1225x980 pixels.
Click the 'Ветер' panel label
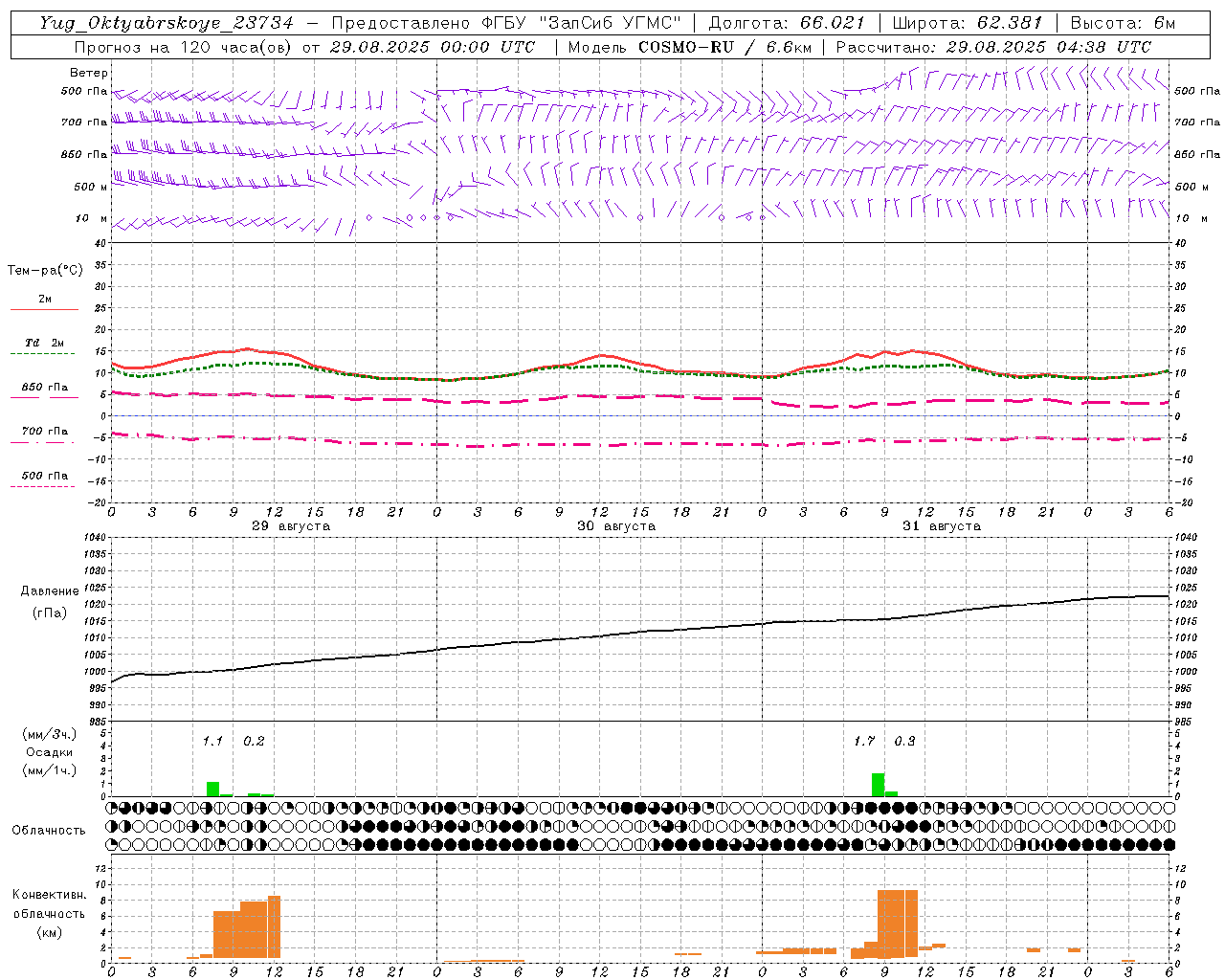(89, 73)
